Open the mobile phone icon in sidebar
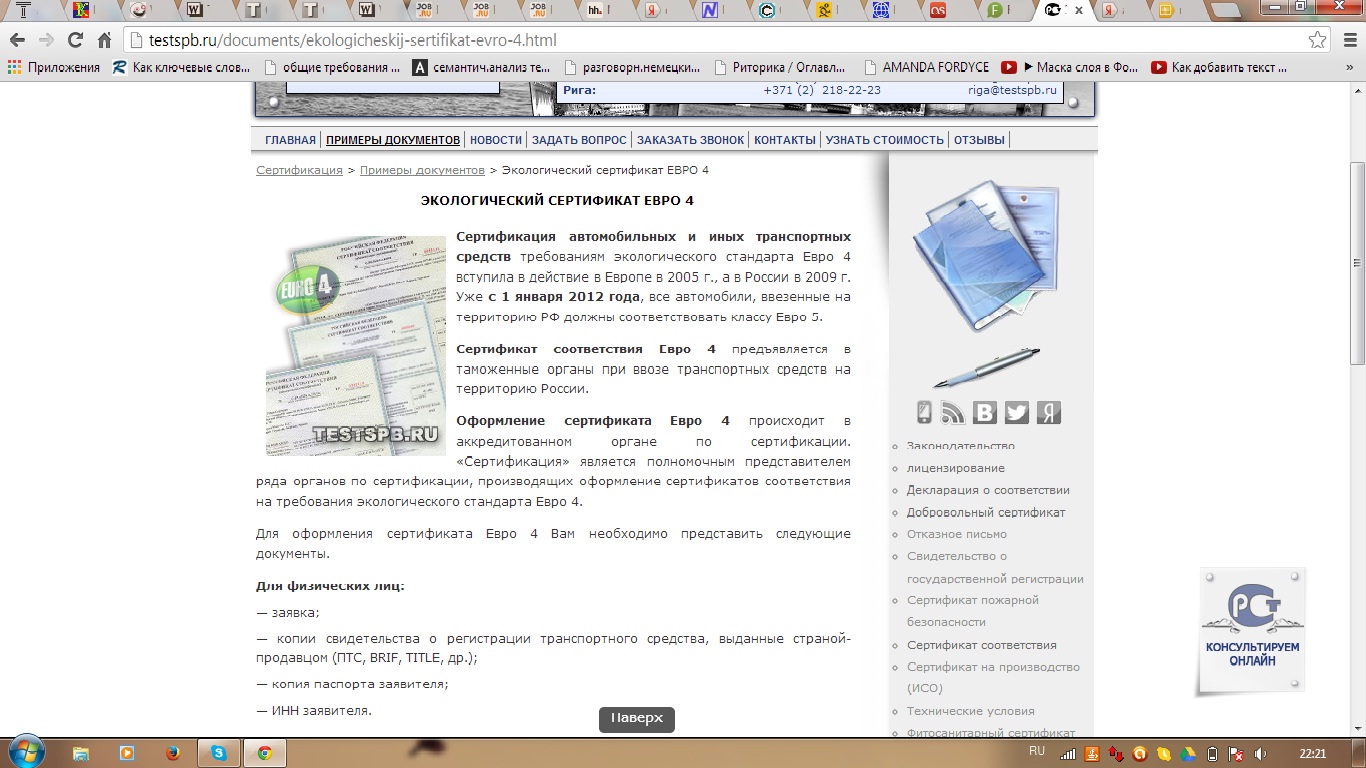 [x=925, y=412]
